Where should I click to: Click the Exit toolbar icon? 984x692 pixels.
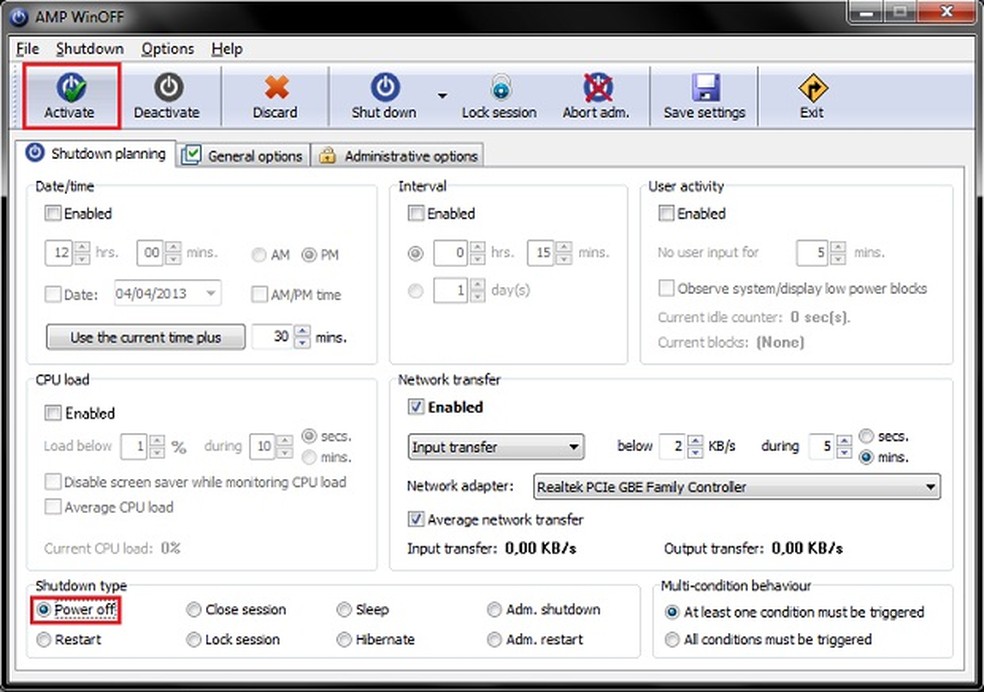coord(813,88)
